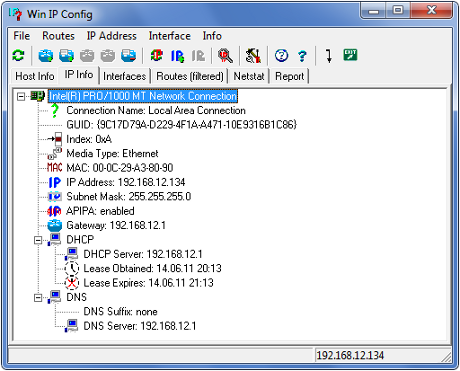The width and height of the screenshot is (460, 371).
Task: Close the Win IP Config window
Action: [x=432, y=10]
